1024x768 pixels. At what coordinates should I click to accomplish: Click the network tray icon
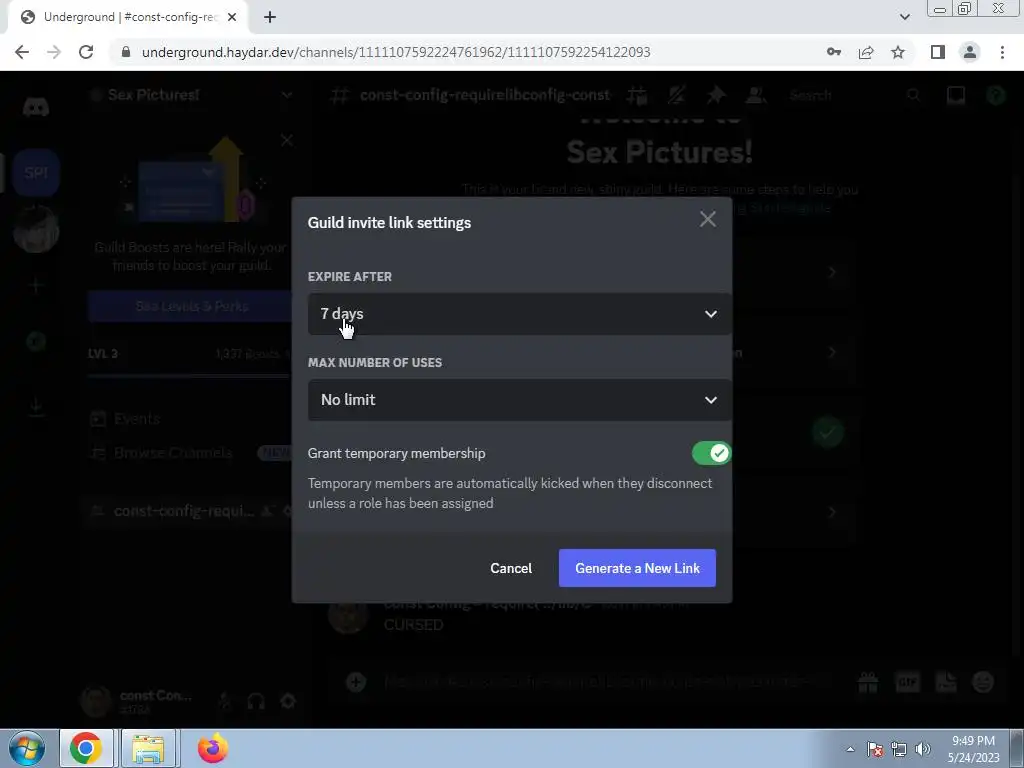point(899,749)
